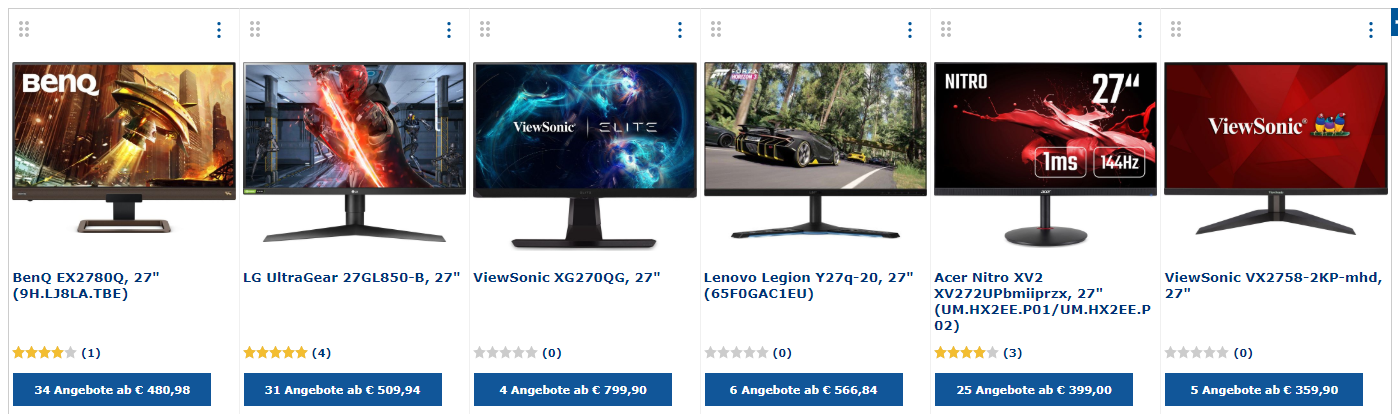The image size is (1398, 414).
Task: Click 31 Angebote ab € 509,94 button
Action: tap(342, 390)
